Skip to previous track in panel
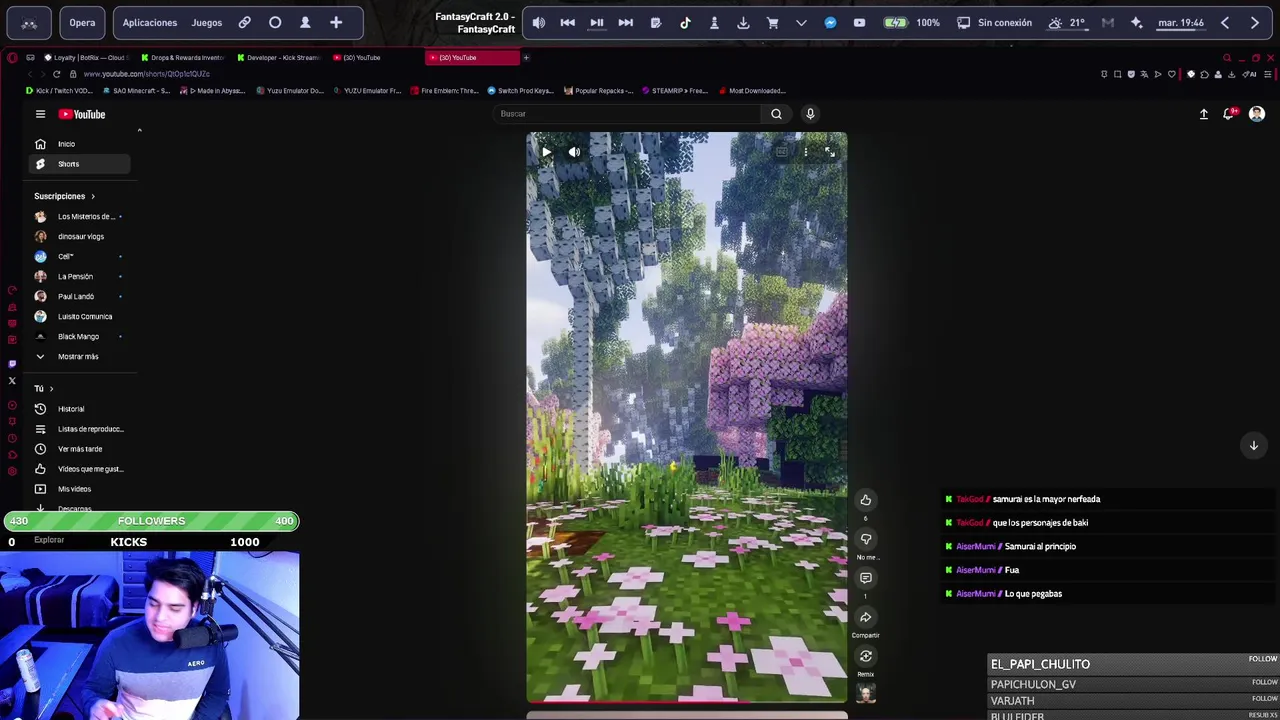The width and height of the screenshot is (1280, 720). pyautogui.click(x=567, y=22)
